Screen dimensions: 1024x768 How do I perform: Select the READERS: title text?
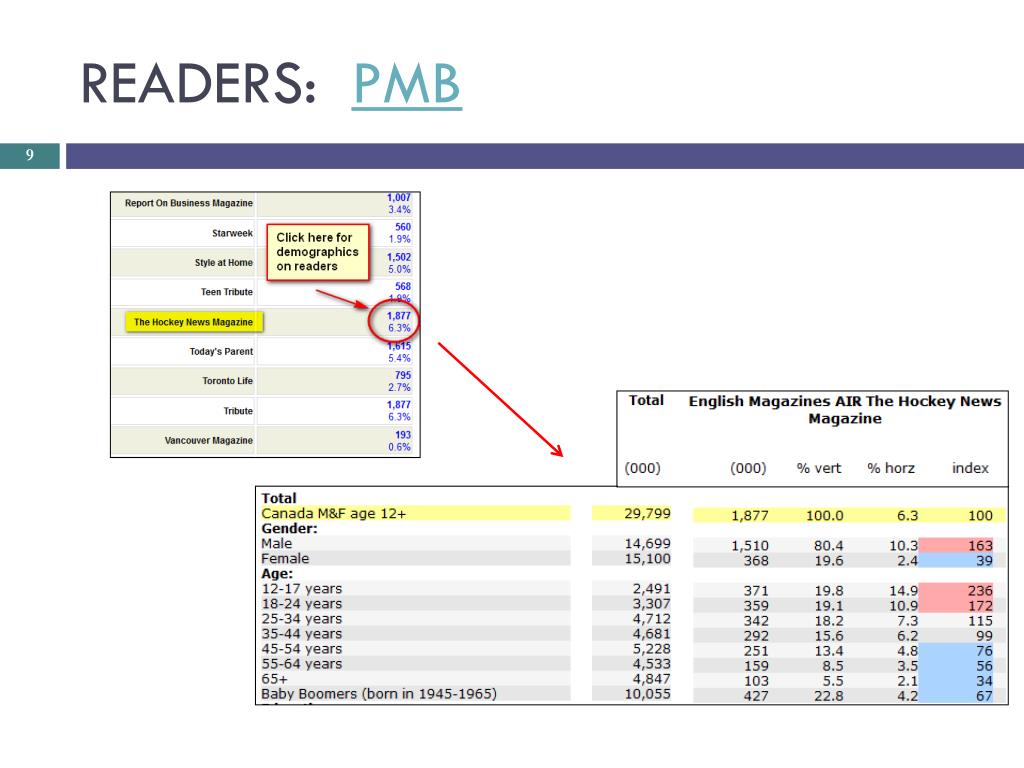199,84
